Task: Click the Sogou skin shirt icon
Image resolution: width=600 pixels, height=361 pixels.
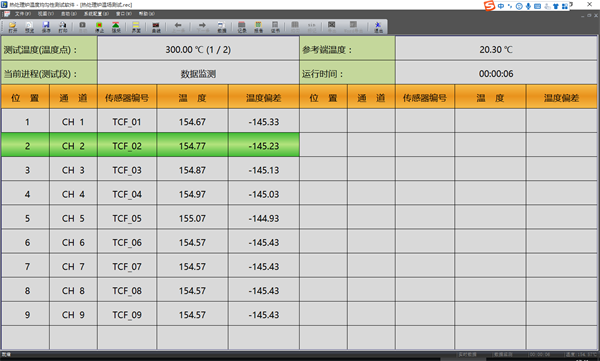Action: 556,6
